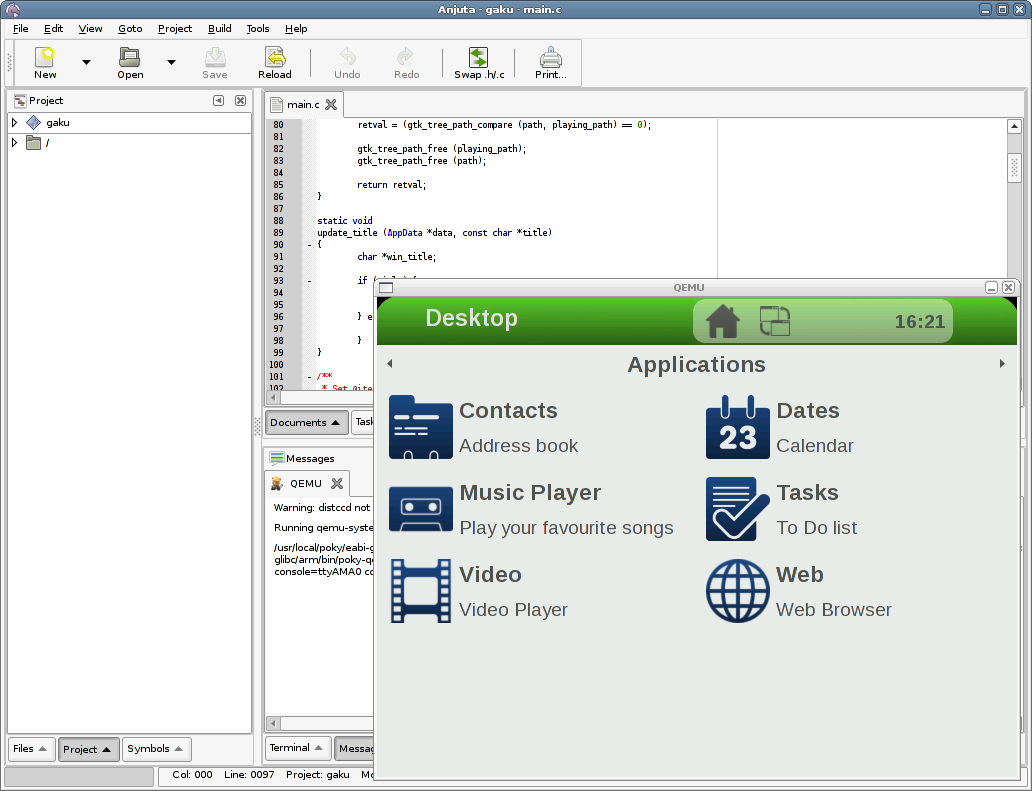Image resolution: width=1032 pixels, height=791 pixels.
Task: Switch to the Terminal tab
Action: (297, 748)
